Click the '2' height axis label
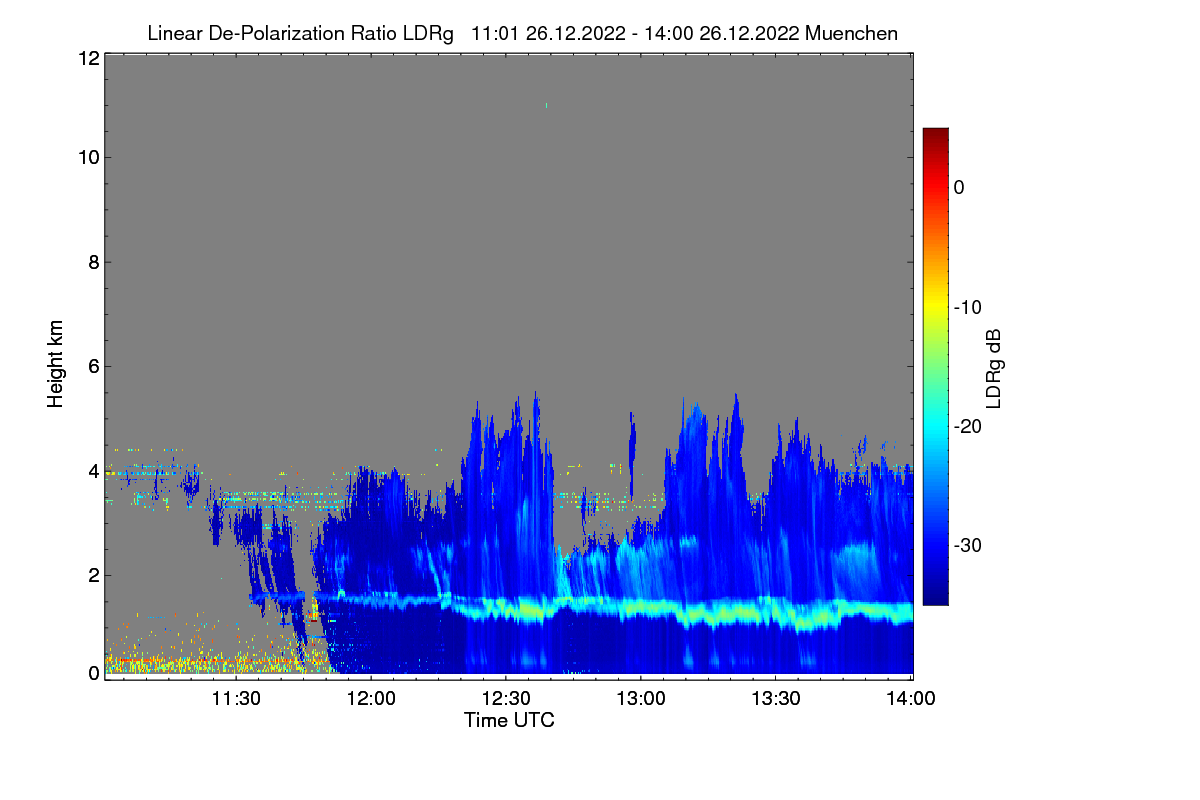 92,575
